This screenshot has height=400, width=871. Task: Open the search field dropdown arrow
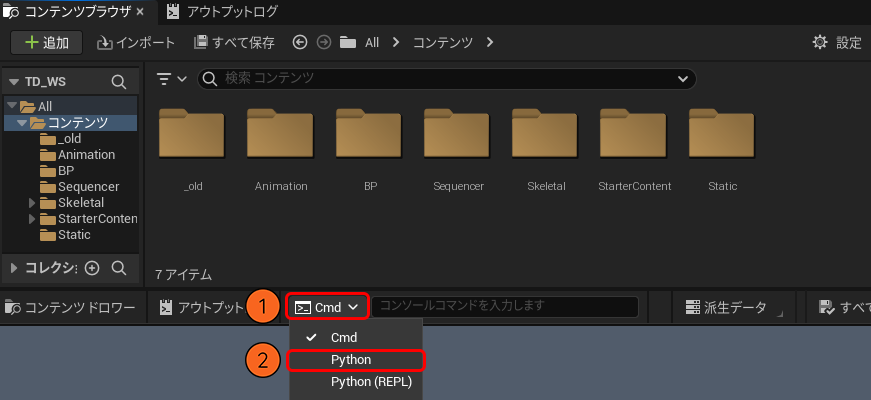683,79
